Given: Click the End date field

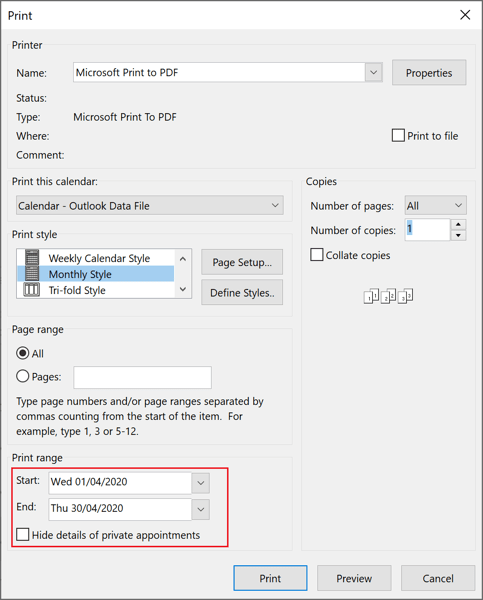Looking at the screenshot, I should coord(120,509).
